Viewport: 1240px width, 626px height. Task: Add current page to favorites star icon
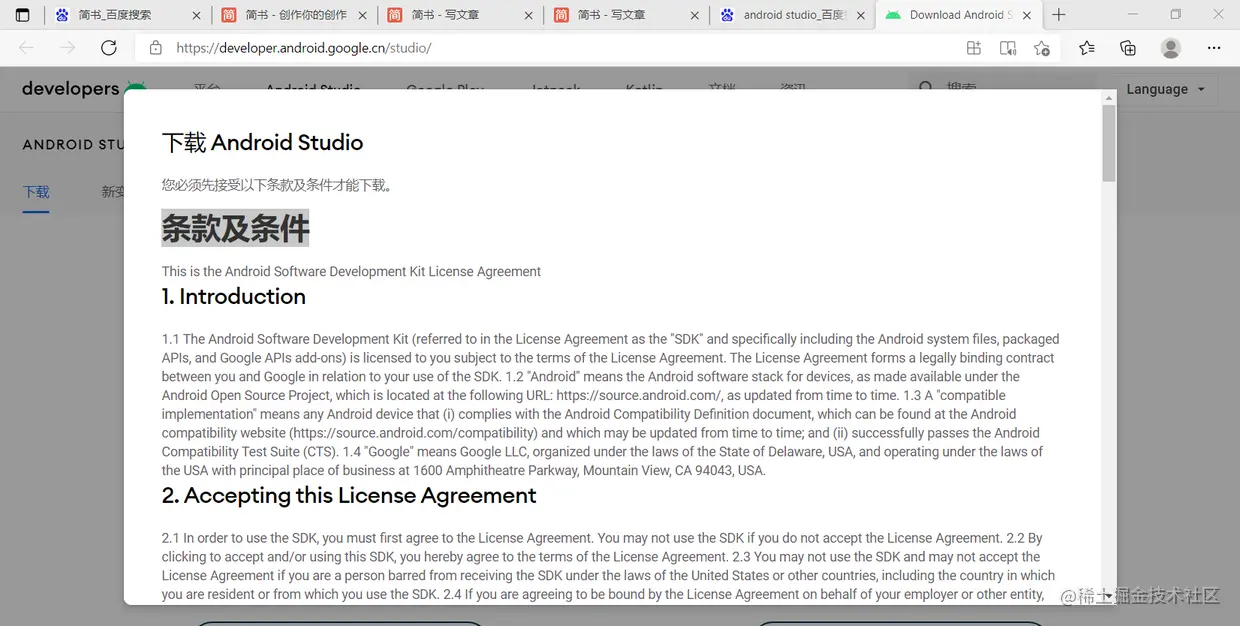click(x=1043, y=47)
